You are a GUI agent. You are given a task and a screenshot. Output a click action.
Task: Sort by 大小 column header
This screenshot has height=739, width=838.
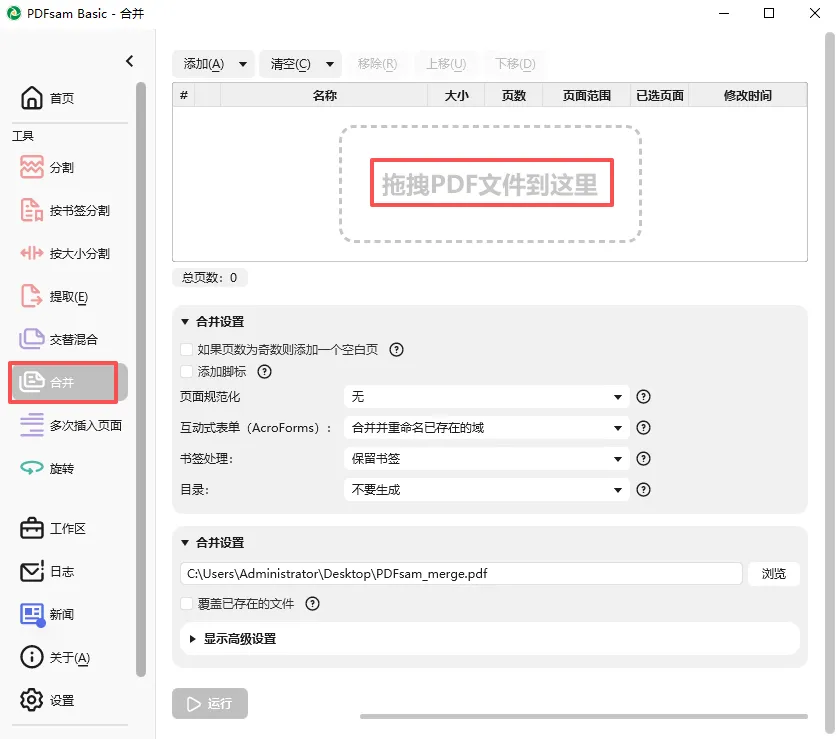456,96
